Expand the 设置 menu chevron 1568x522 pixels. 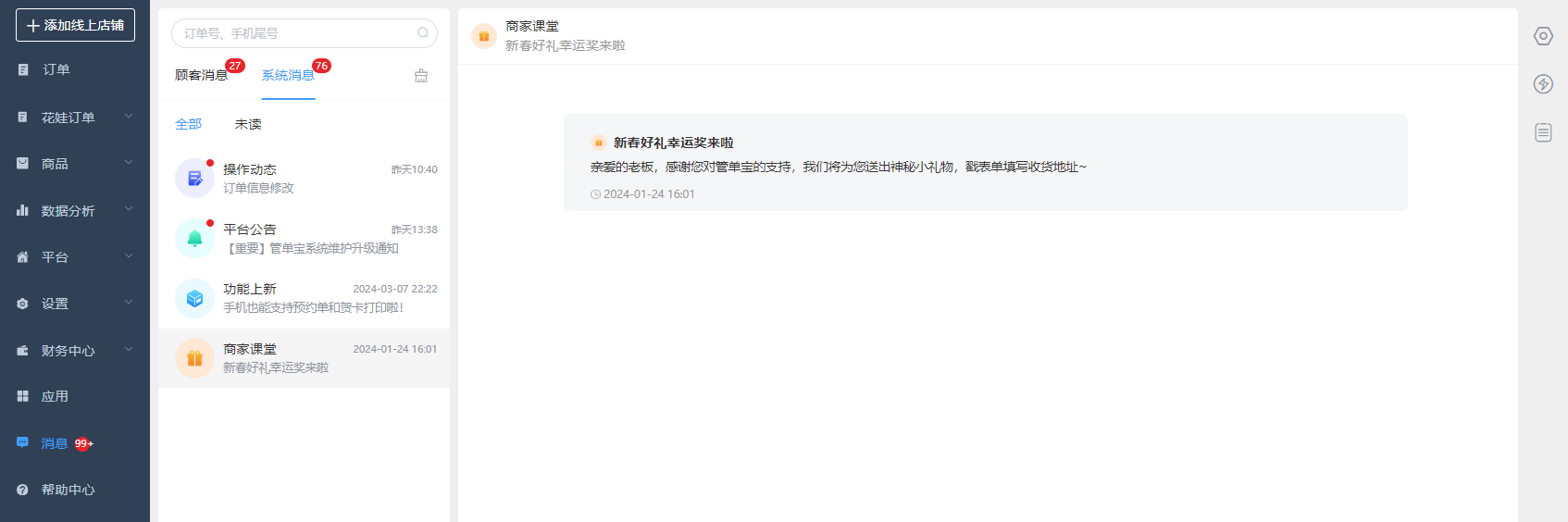(x=129, y=303)
